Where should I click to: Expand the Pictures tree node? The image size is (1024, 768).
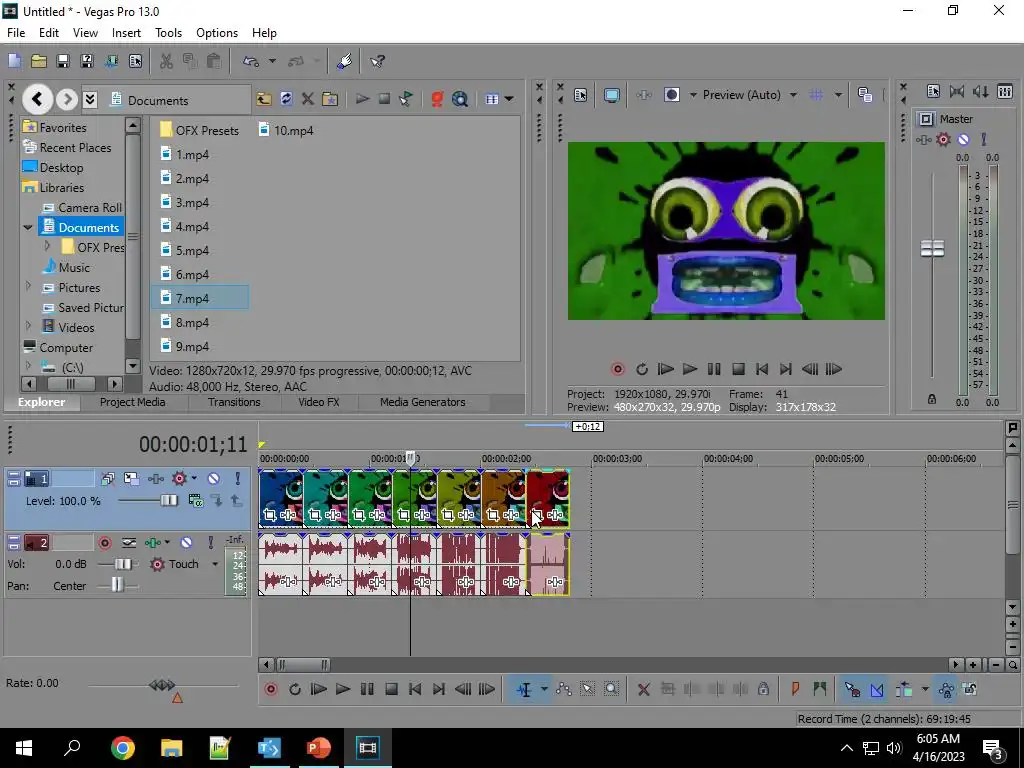[x=28, y=286]
